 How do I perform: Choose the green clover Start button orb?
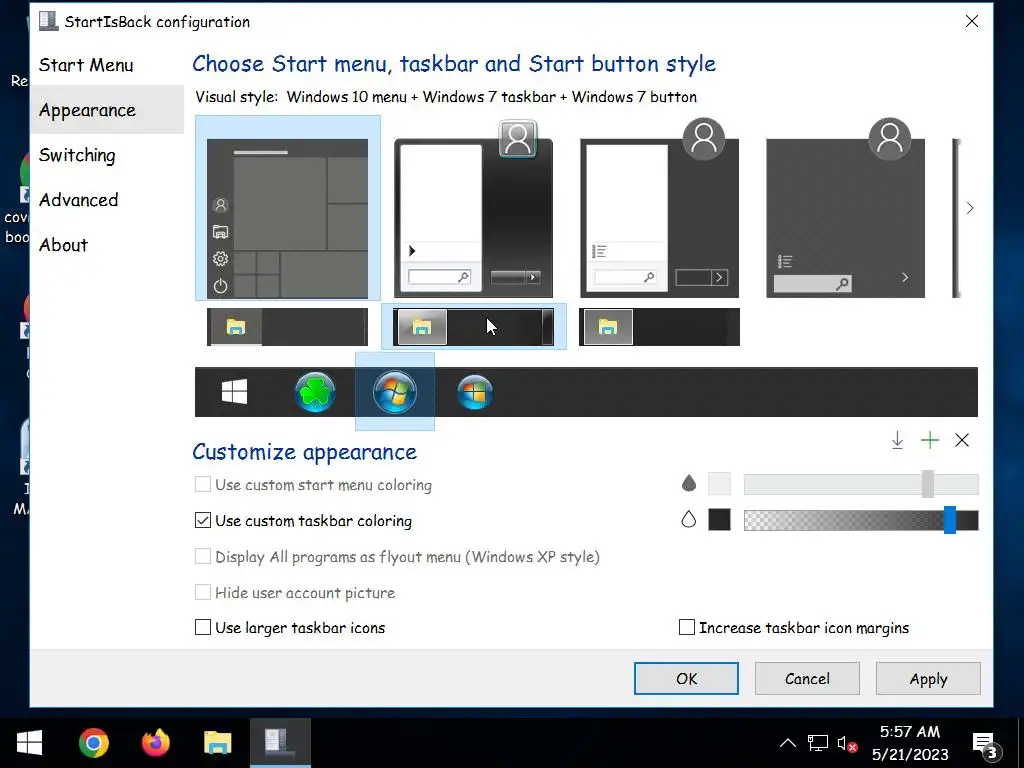(x=315, y=392)
